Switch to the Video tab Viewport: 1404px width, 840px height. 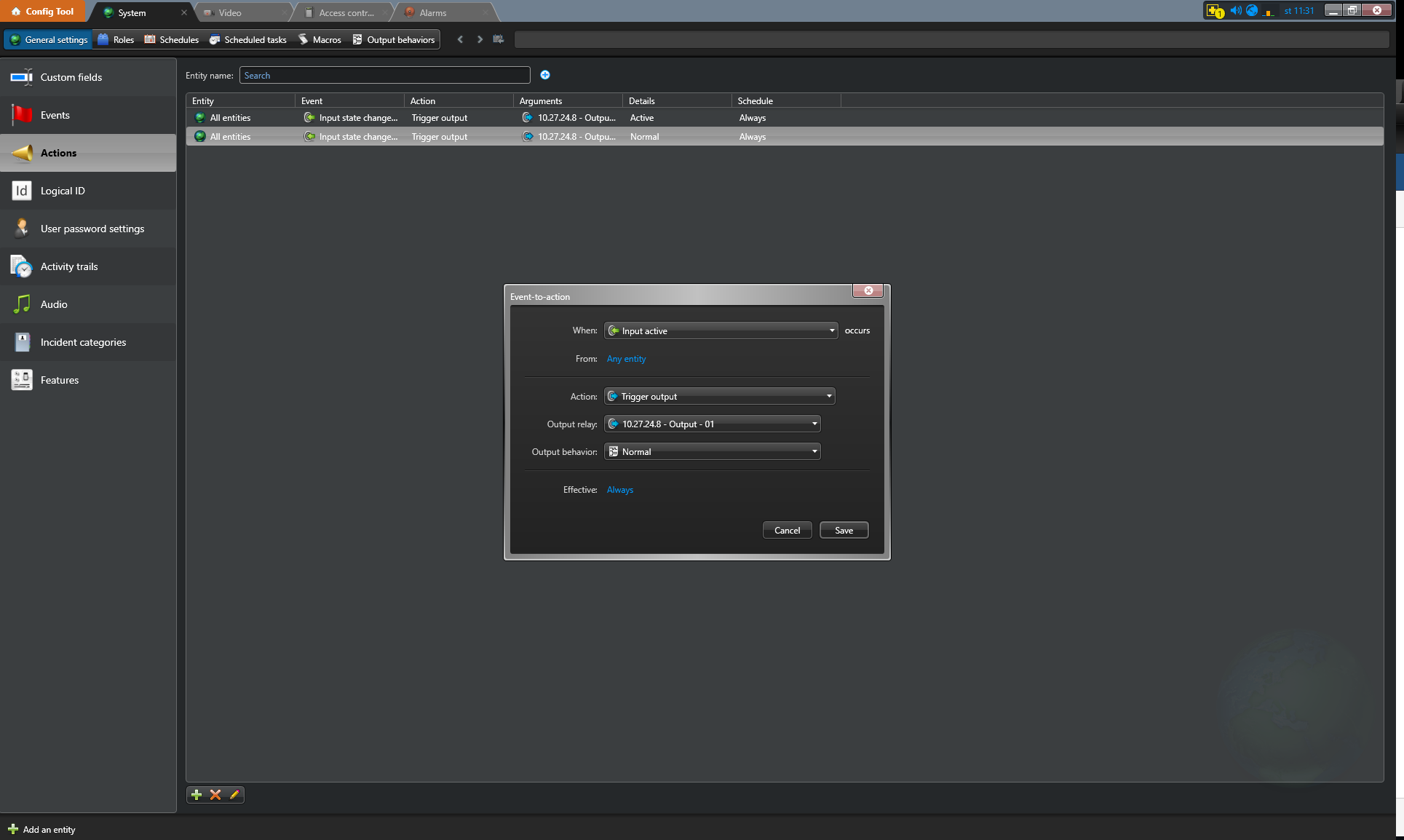(230, 12)
